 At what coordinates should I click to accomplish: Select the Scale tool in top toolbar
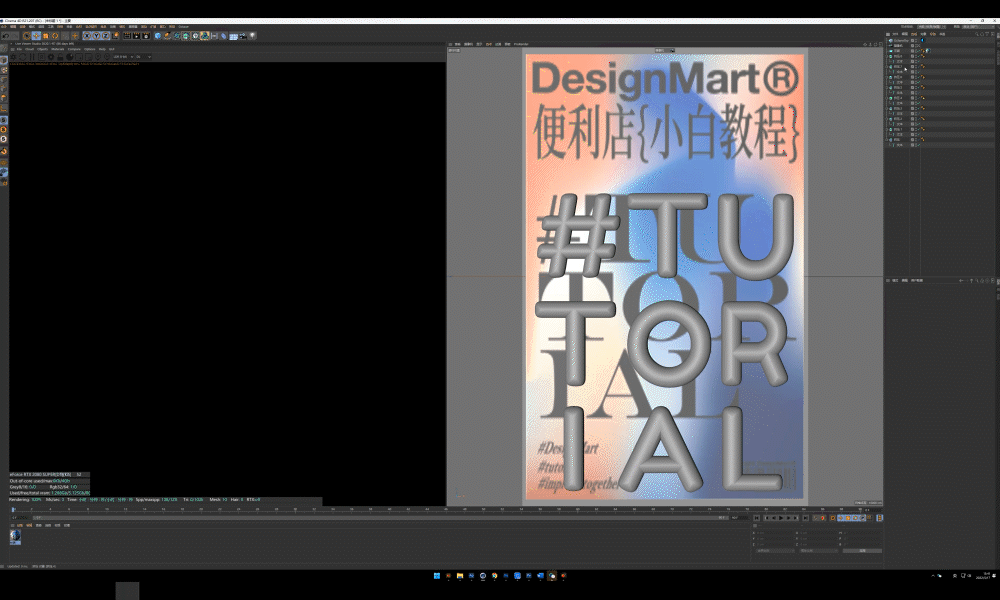[45, 36]
